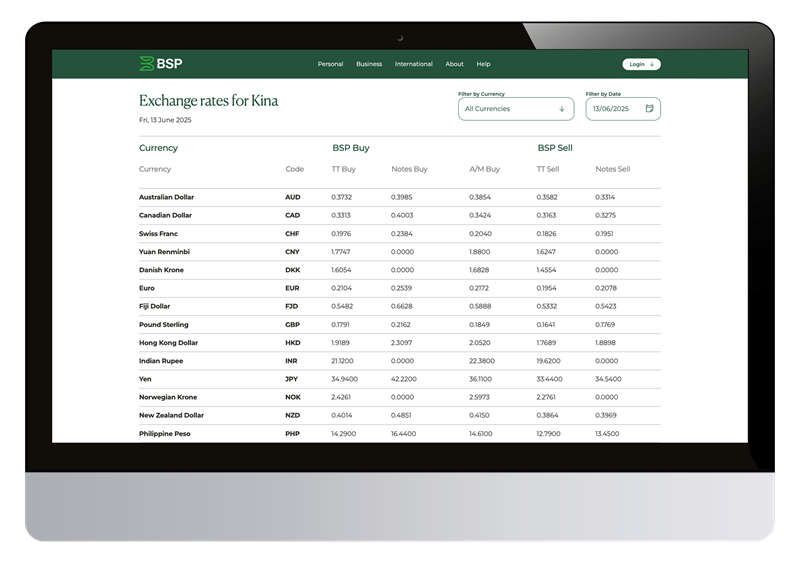800x563 pixels.
Task: Expand the All Currencies dropdown
Action: [x=515, y=108]
